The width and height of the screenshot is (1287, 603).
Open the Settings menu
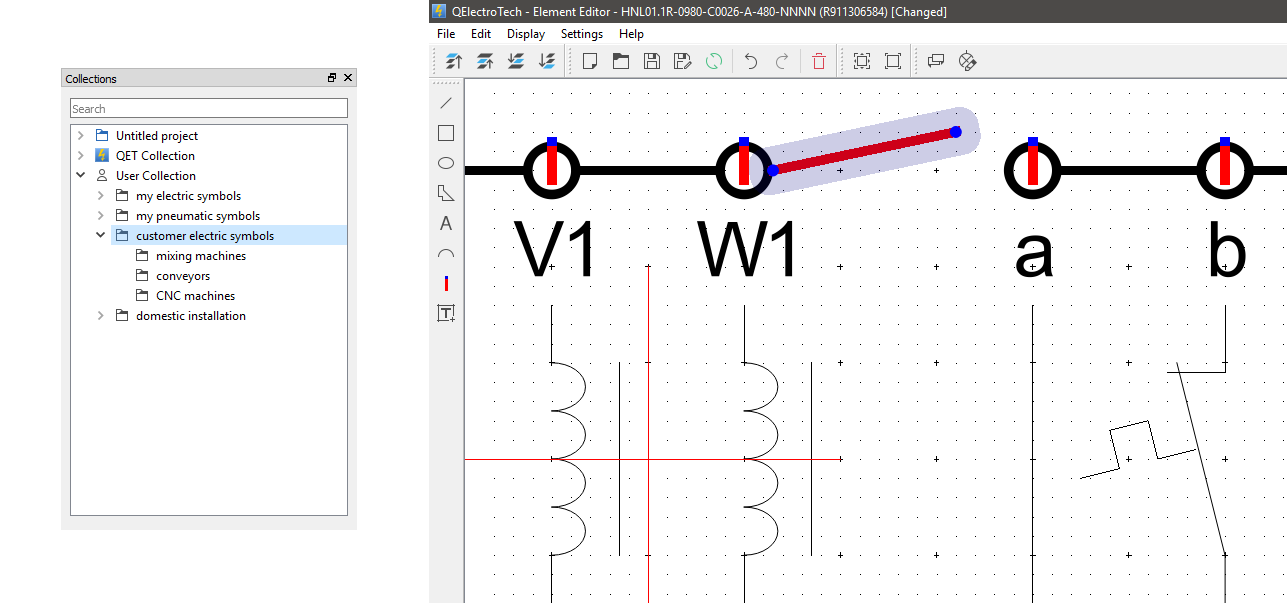click(x=582, y=34)
